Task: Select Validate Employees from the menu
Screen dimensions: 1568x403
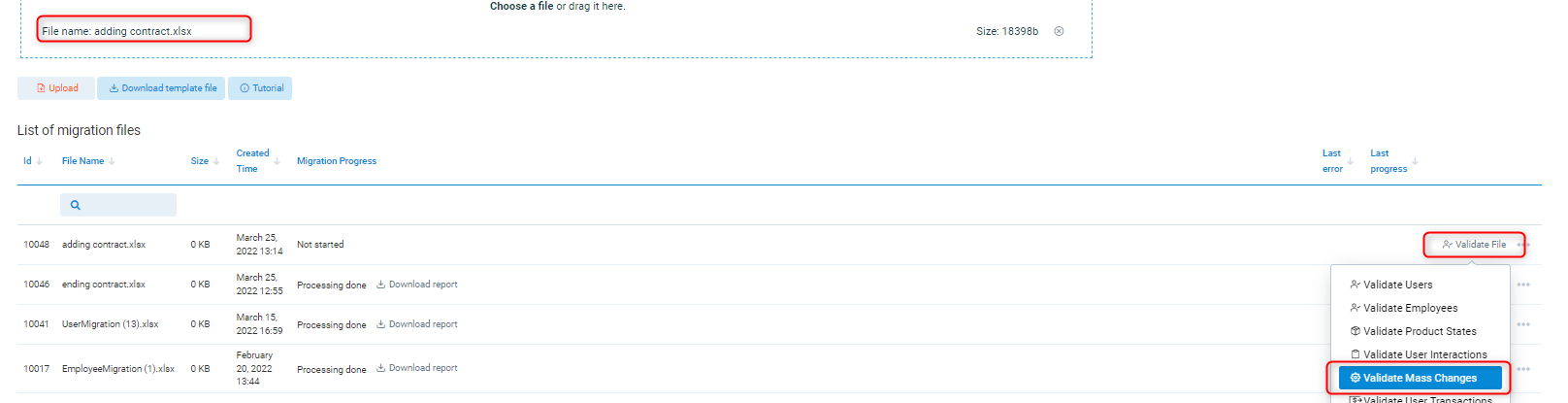Action: [x=1410, y=308]
